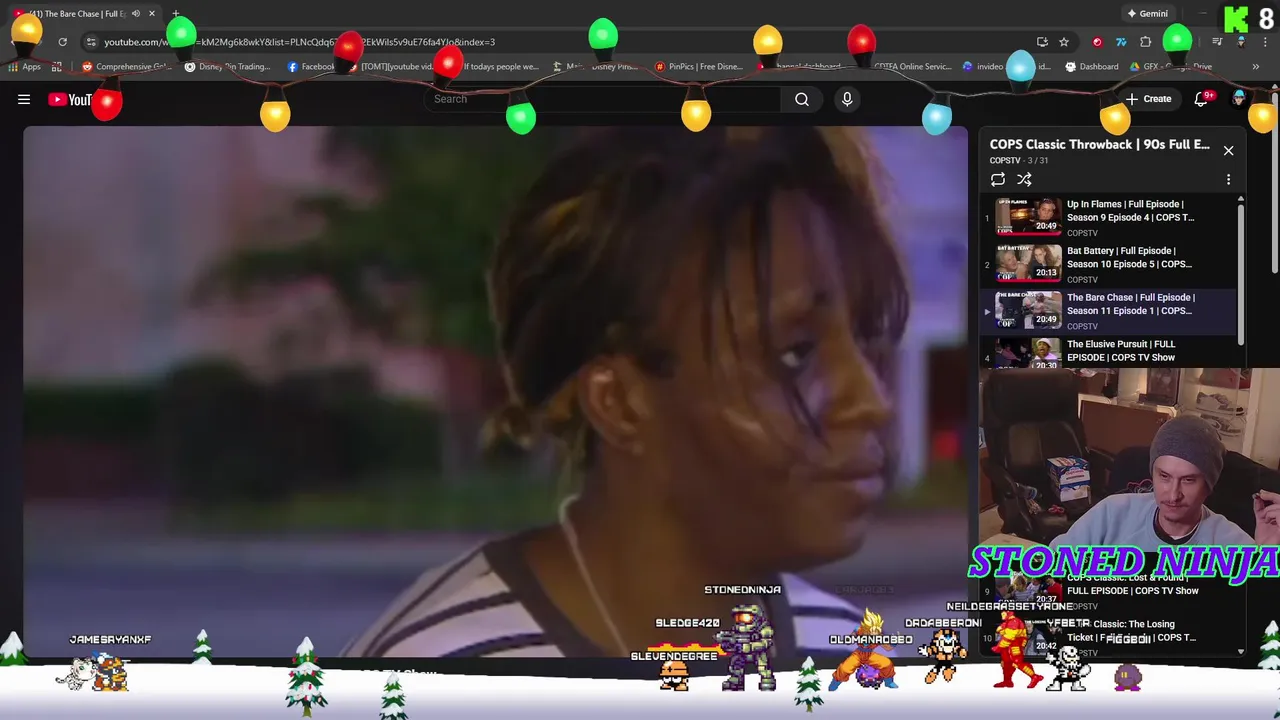Open the COPS Classic Throwback playlist title
This screenshot has height=720, width=1280.
1099,144
